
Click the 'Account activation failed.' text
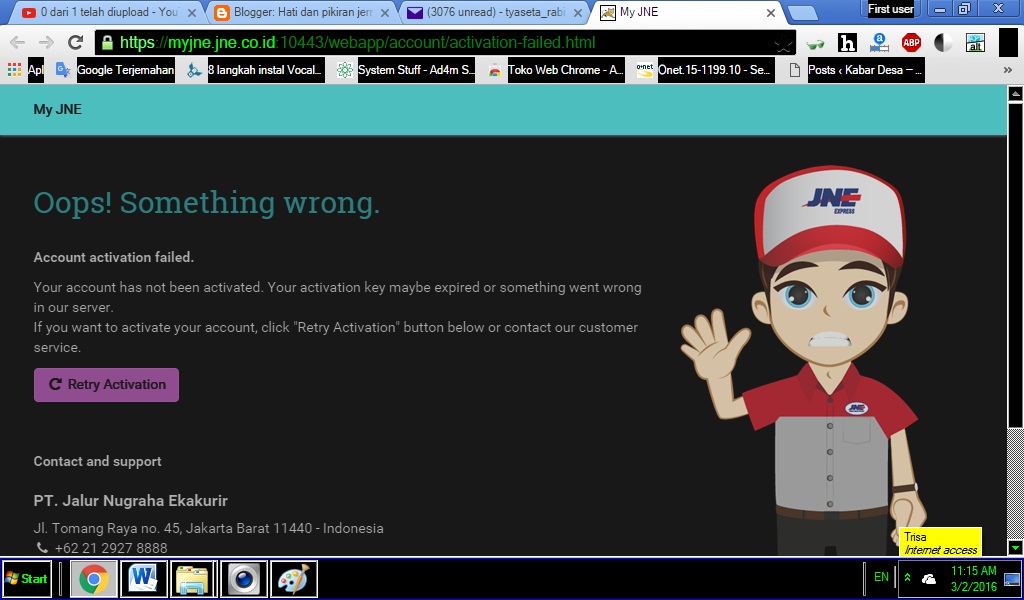[x=114, y=257]
